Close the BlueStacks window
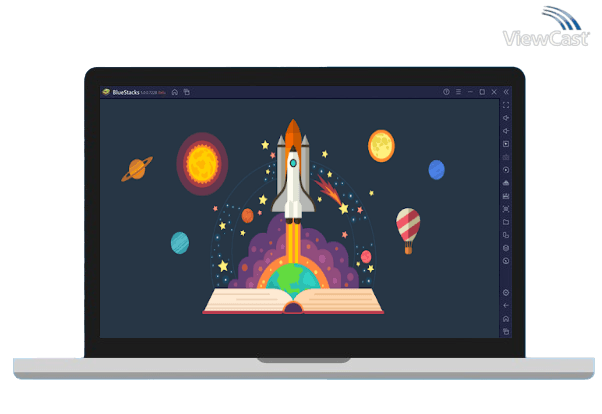Screen dimensions: 602x414 (494, 92)
